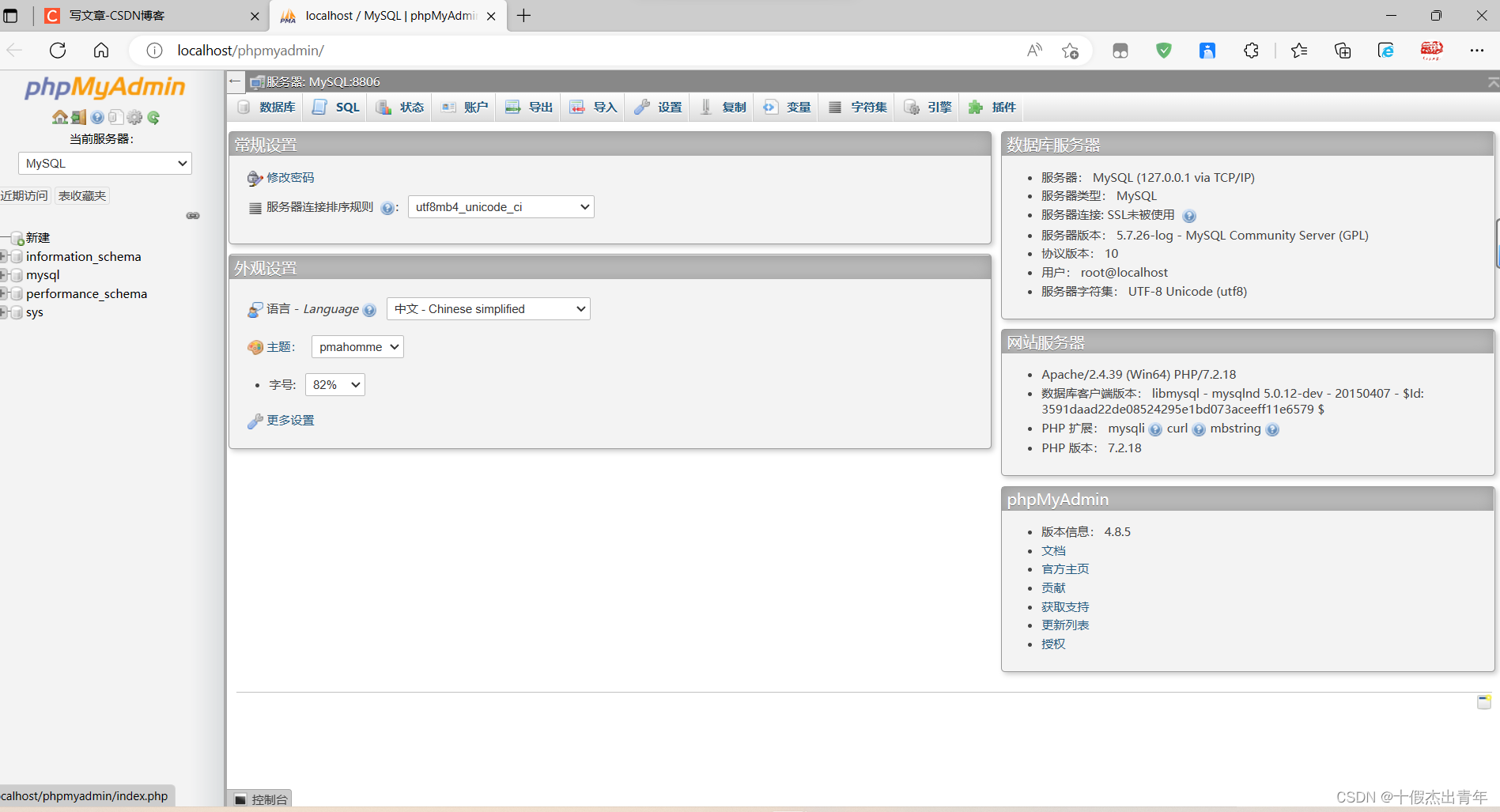Open the current server MySQL dropdown
Screen dimensions: 1500x812
(x=105, y=164)
